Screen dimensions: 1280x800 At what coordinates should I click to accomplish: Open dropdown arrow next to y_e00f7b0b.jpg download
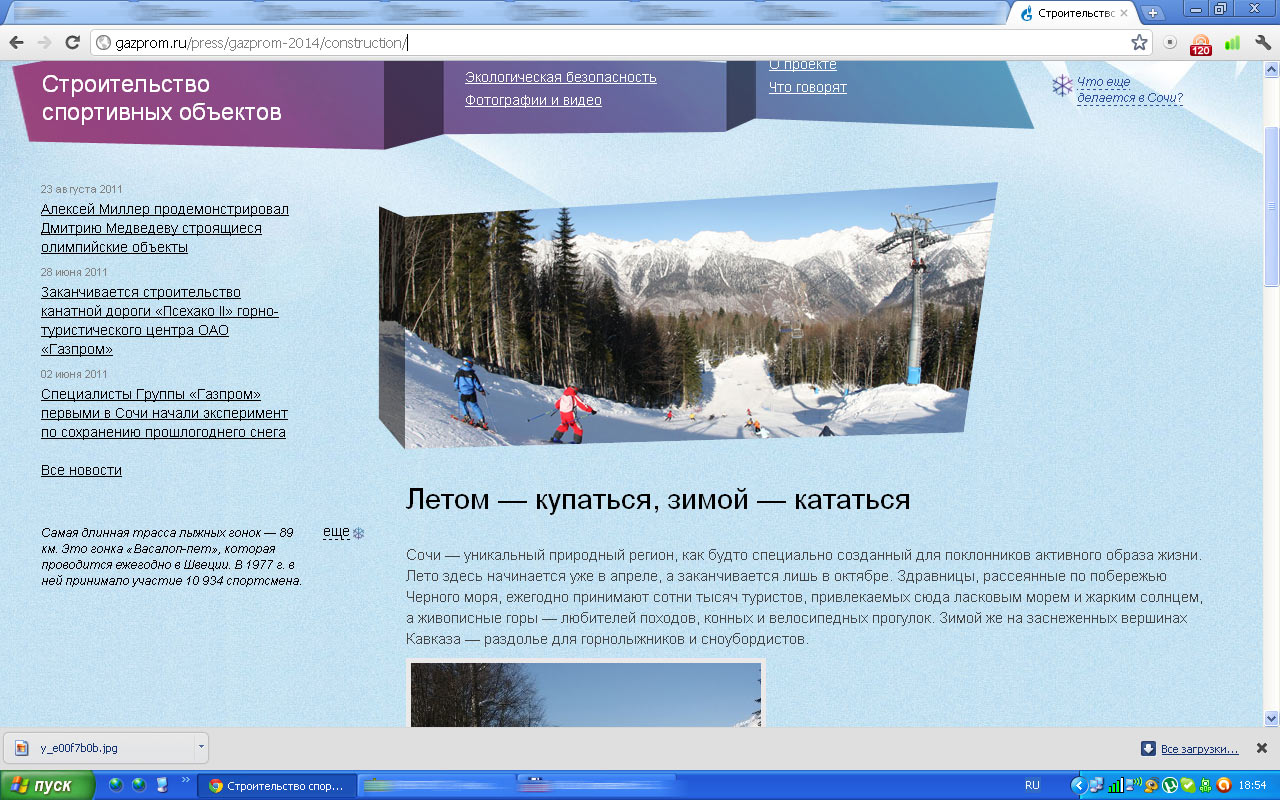[x=201, y=747]
